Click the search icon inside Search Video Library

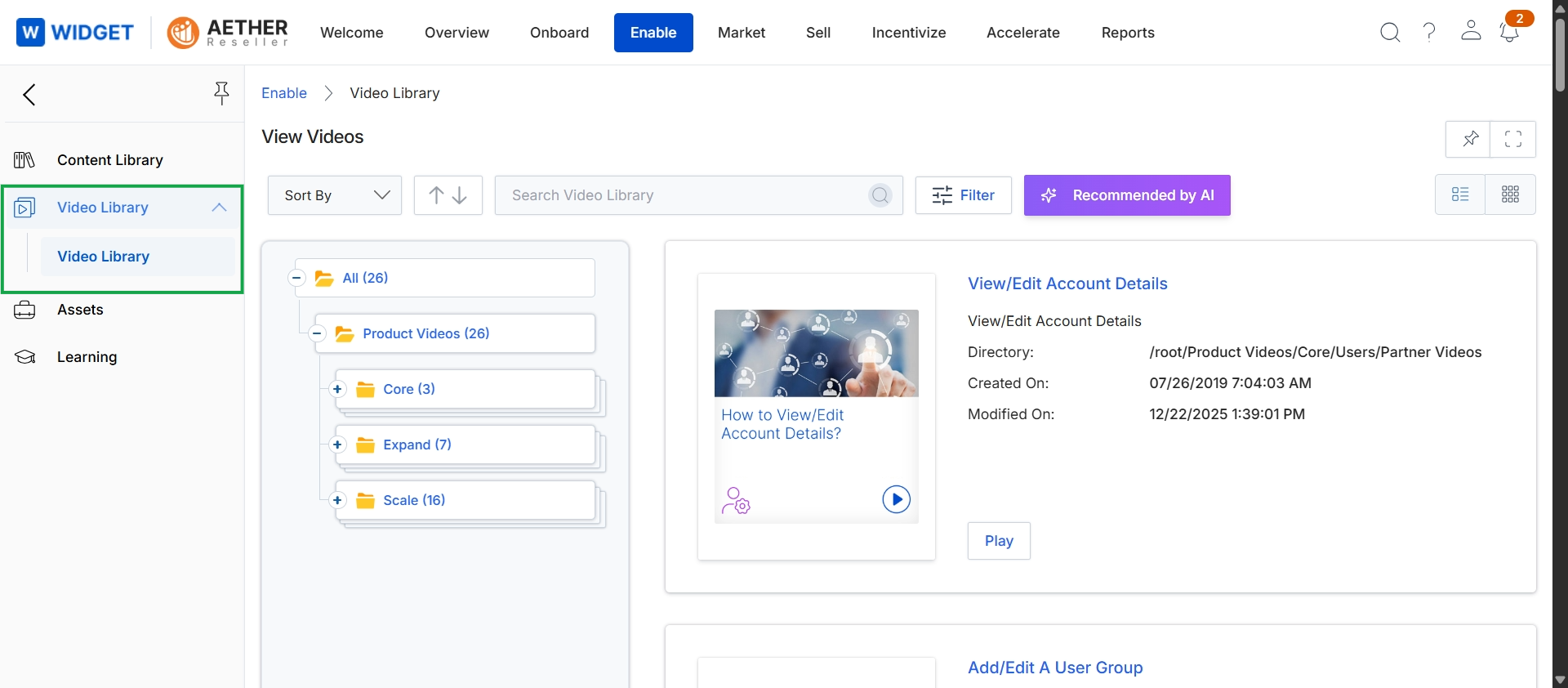[x=880, y=195]
